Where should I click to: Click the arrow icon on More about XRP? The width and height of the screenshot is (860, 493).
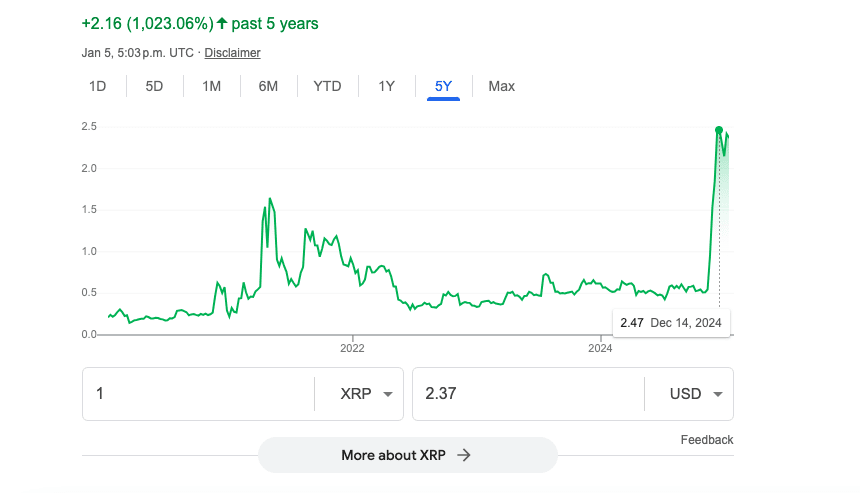point(463,455)
